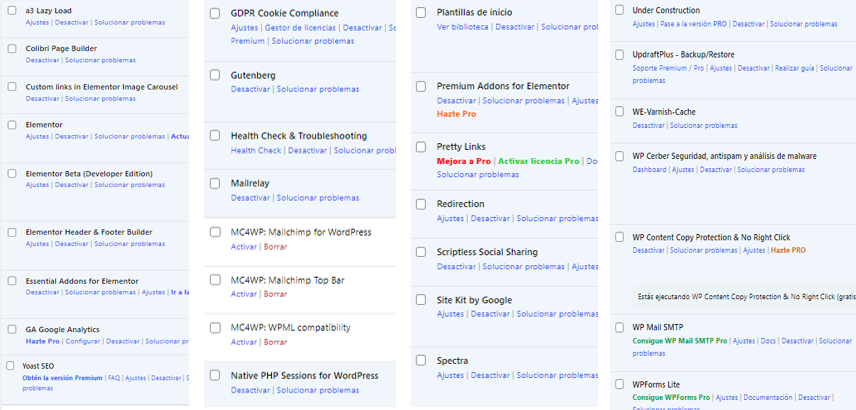Viewport: 856px width, 410px height.
Task: Click Activar licencia Pro for Pretty Links
Action: pos(538,162)
